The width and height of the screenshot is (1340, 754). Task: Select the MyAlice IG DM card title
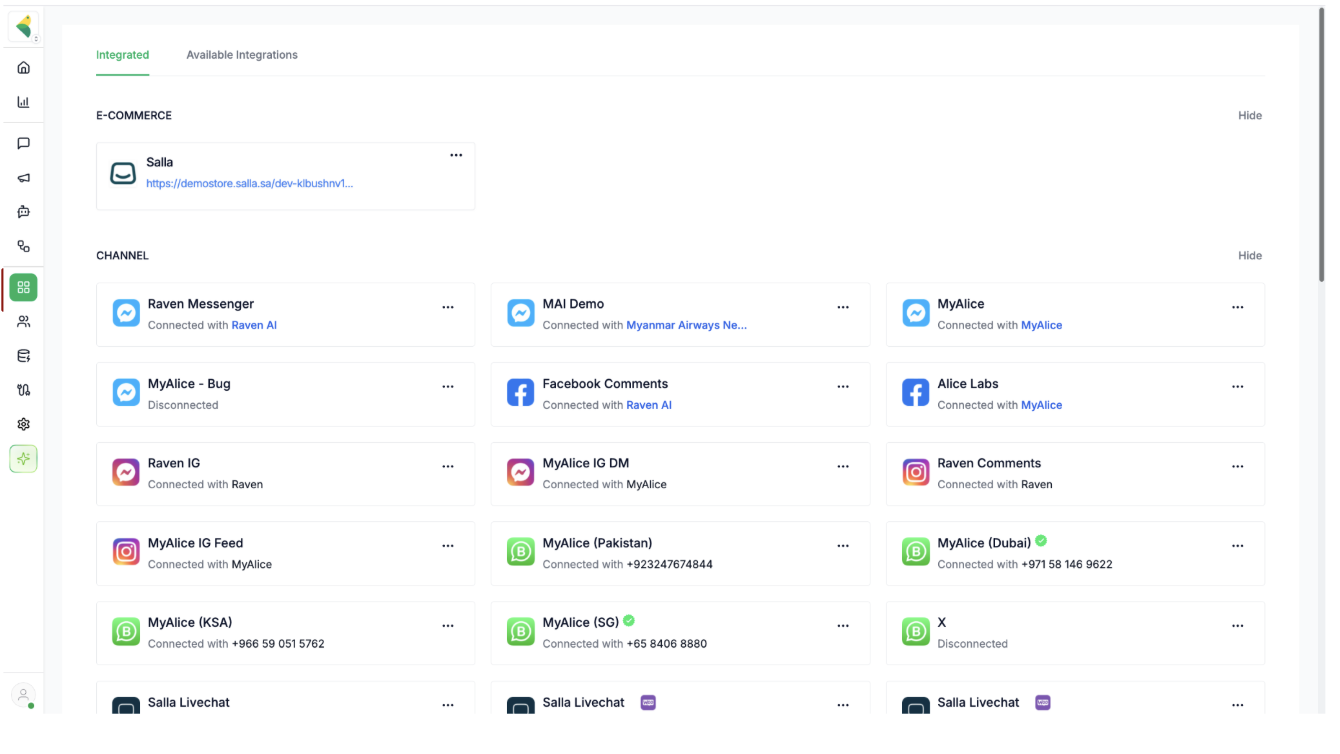tap(586, 464)
